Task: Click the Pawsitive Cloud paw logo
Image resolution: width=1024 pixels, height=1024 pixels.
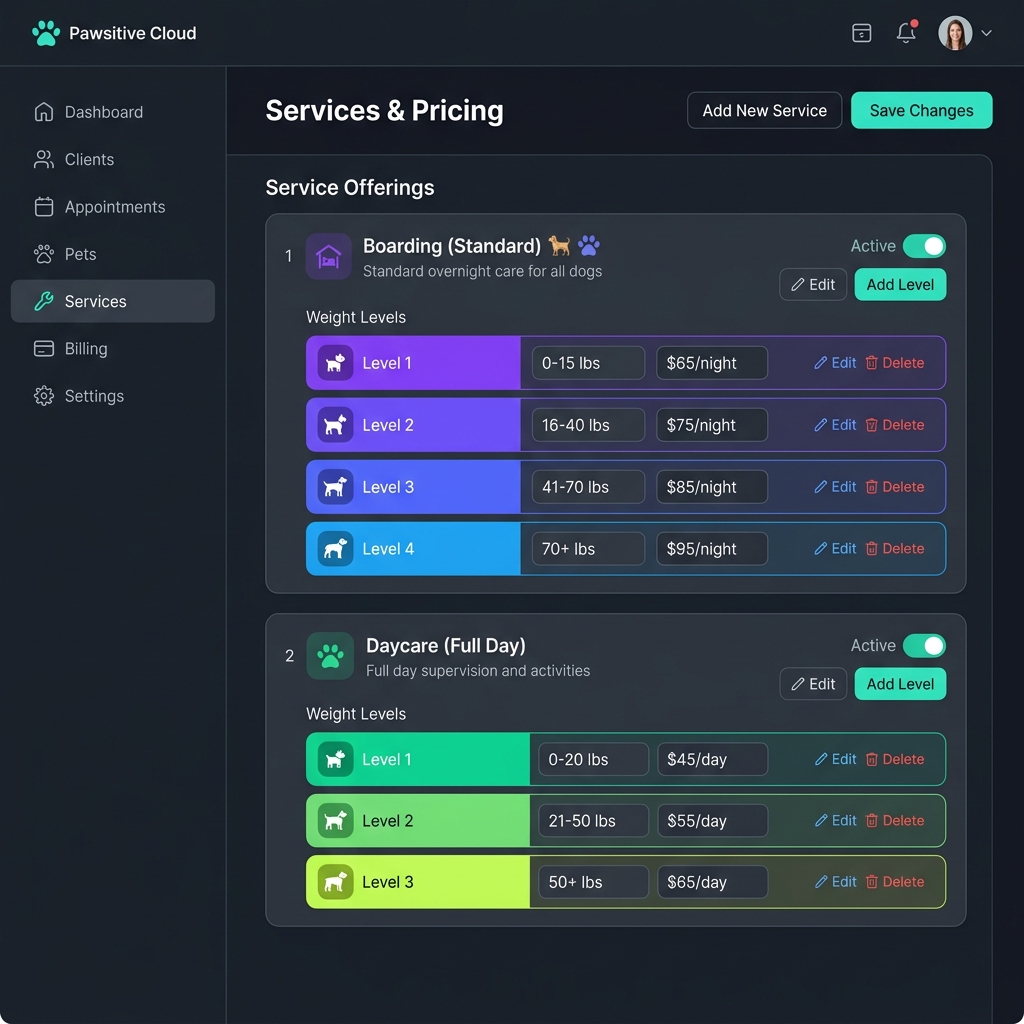Action: click(x=46, y=33)
